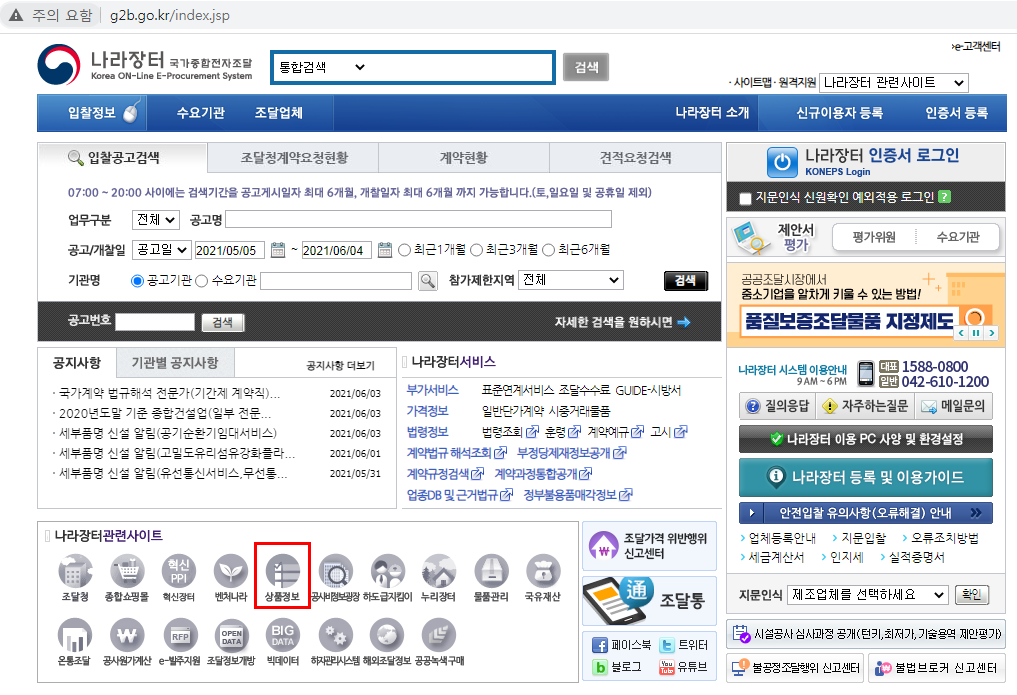Open the 온통조달 chart icon
The height and width of the screenshot is (695, 1017).
coord(75,635)
